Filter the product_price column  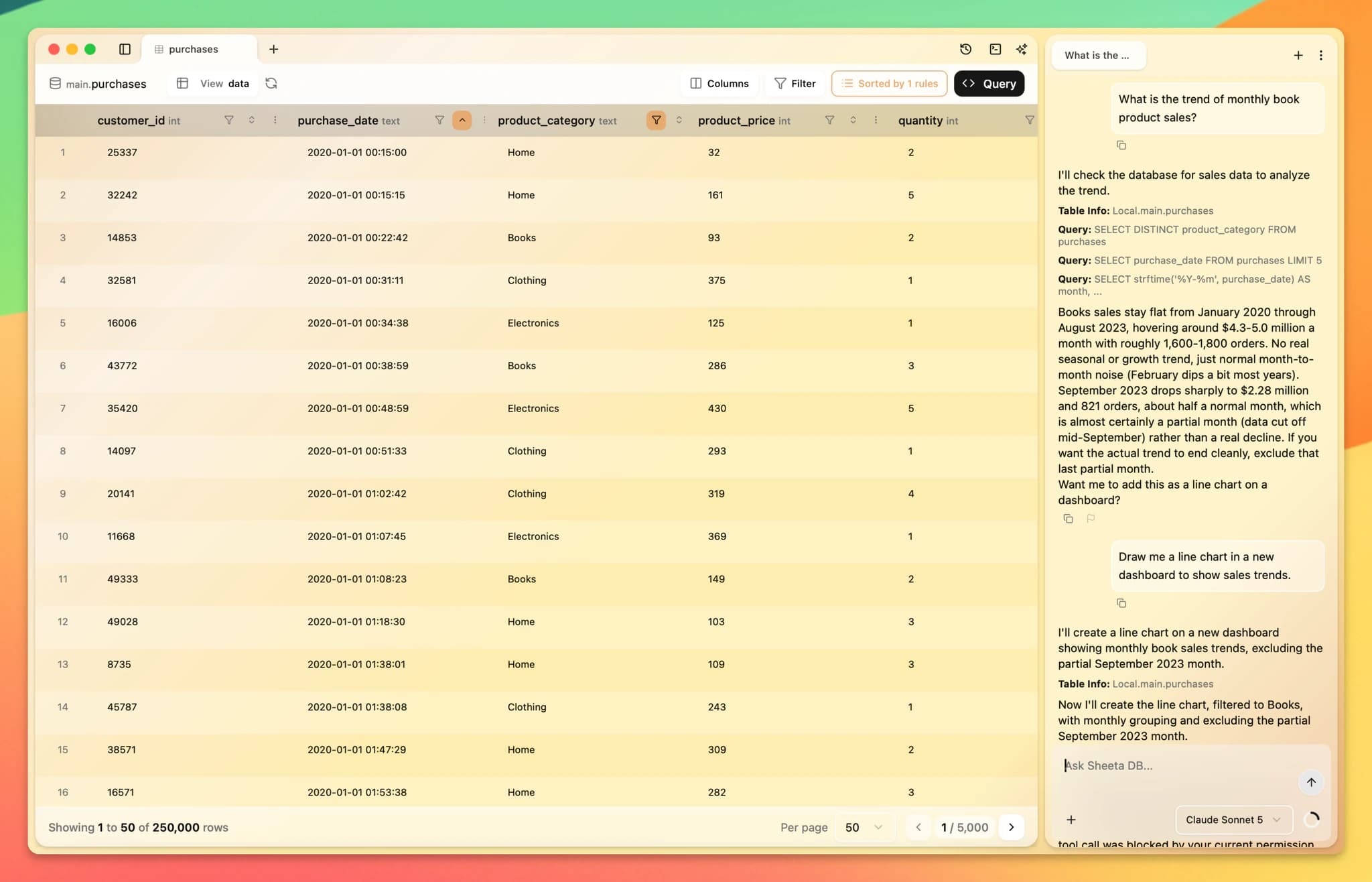point(829,120)
